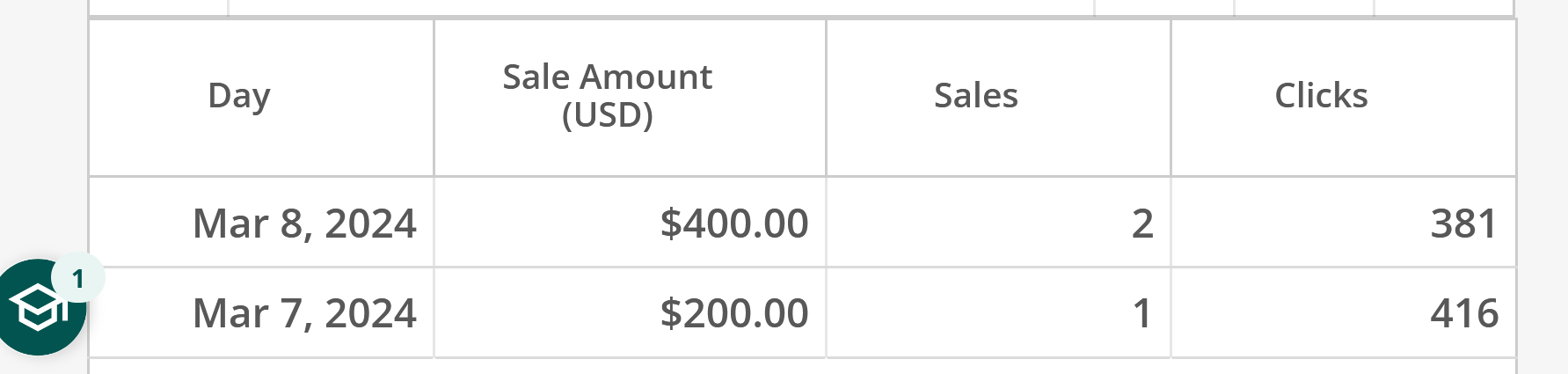Screen dimensions: 1568x374
Task: Click the word Sale in the header
Action: click(536, 77)
